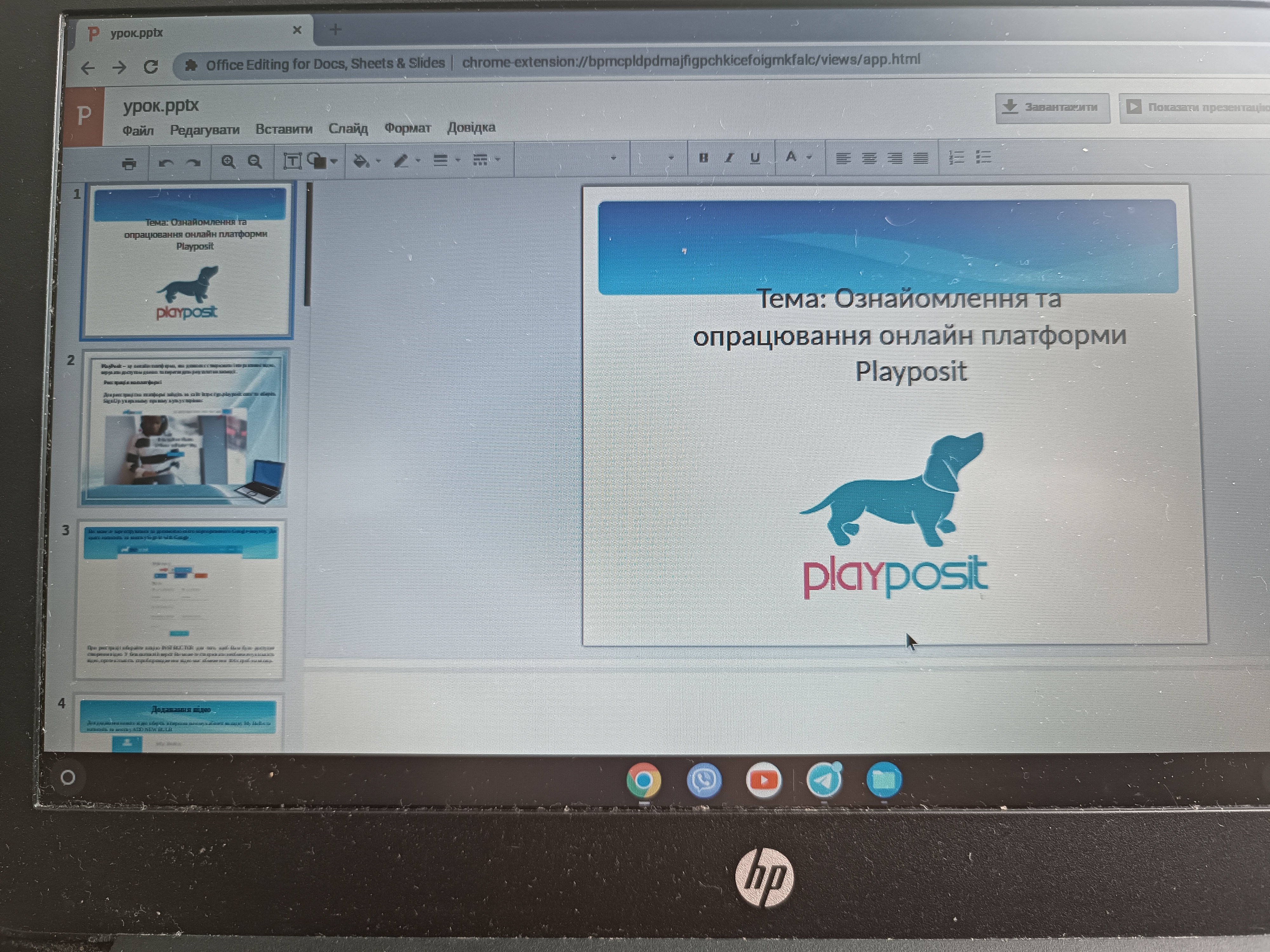The height and width of the screenshot is (952, 1270).
Task: Reload the browser page
Action: tap(151, 67)
